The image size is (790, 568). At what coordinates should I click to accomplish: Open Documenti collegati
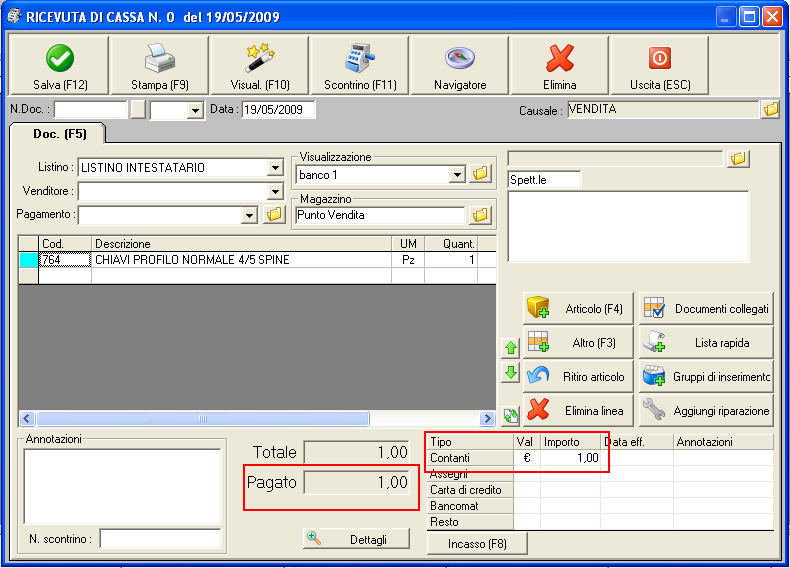click(706, 308)
